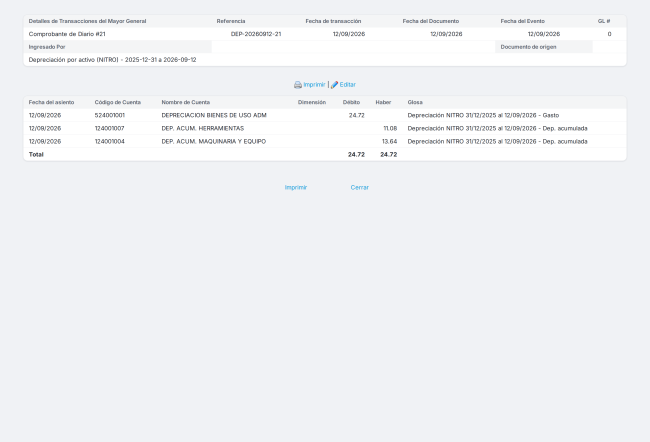Click the Total row label
The height and width of the screenshot is (442, 650).
coord(36,155)
